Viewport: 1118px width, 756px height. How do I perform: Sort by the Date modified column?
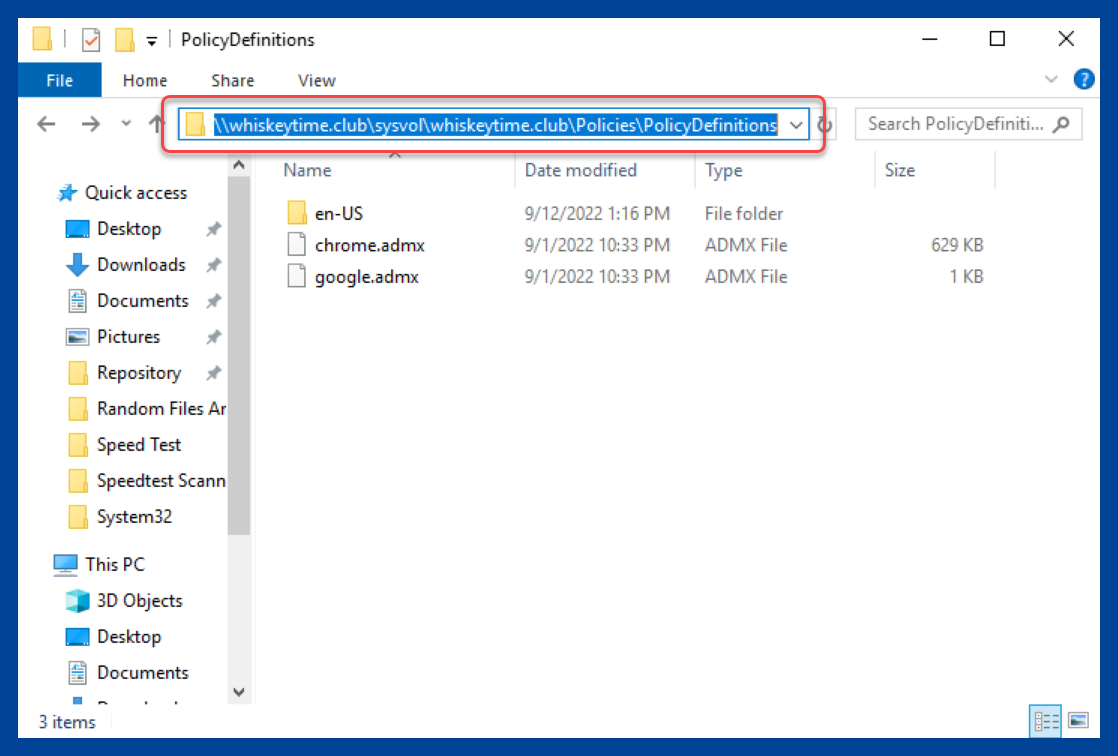(x=580, y=170)
